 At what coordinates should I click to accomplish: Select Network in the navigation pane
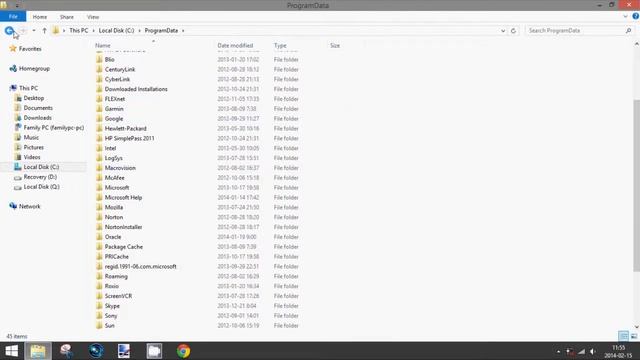pos(29,207)
